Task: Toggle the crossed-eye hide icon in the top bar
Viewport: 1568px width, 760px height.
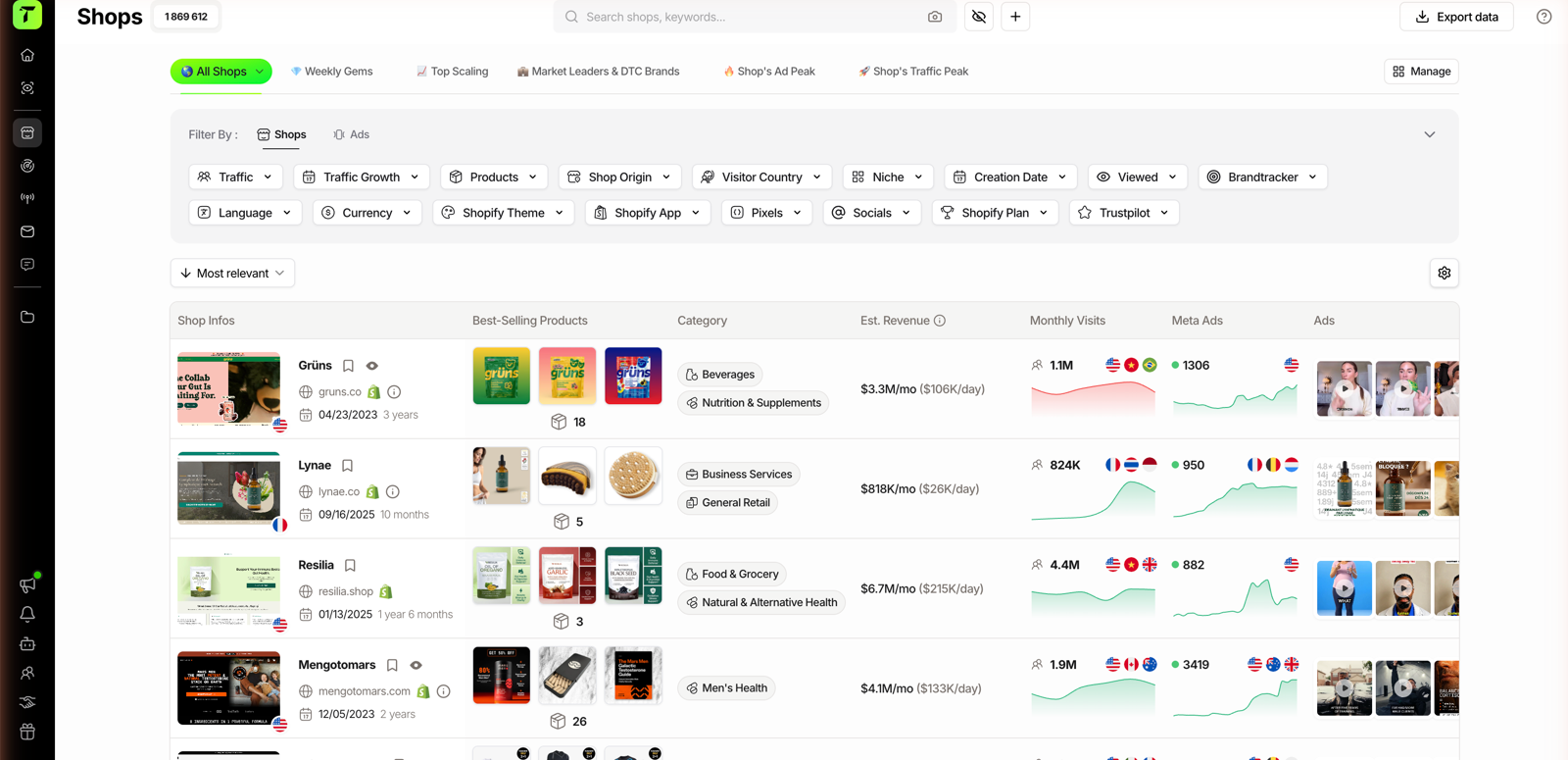Action: 979,17
